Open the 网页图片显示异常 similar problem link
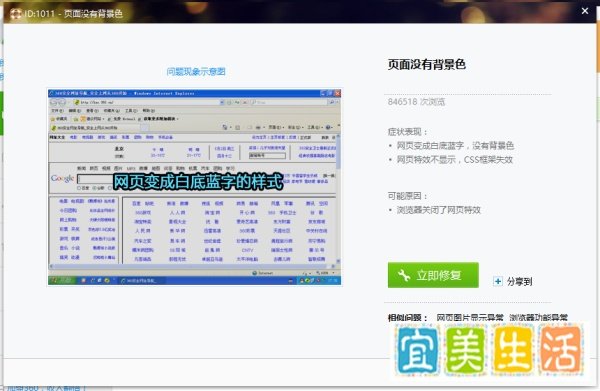The height and width of the screenshot is (391, 600). coord(470,318)
